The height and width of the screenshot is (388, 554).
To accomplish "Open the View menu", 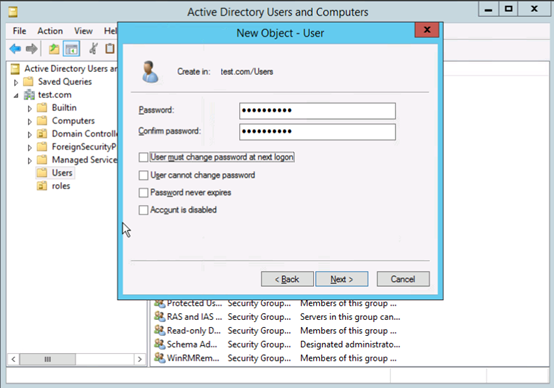I will (x=83, y=31).
